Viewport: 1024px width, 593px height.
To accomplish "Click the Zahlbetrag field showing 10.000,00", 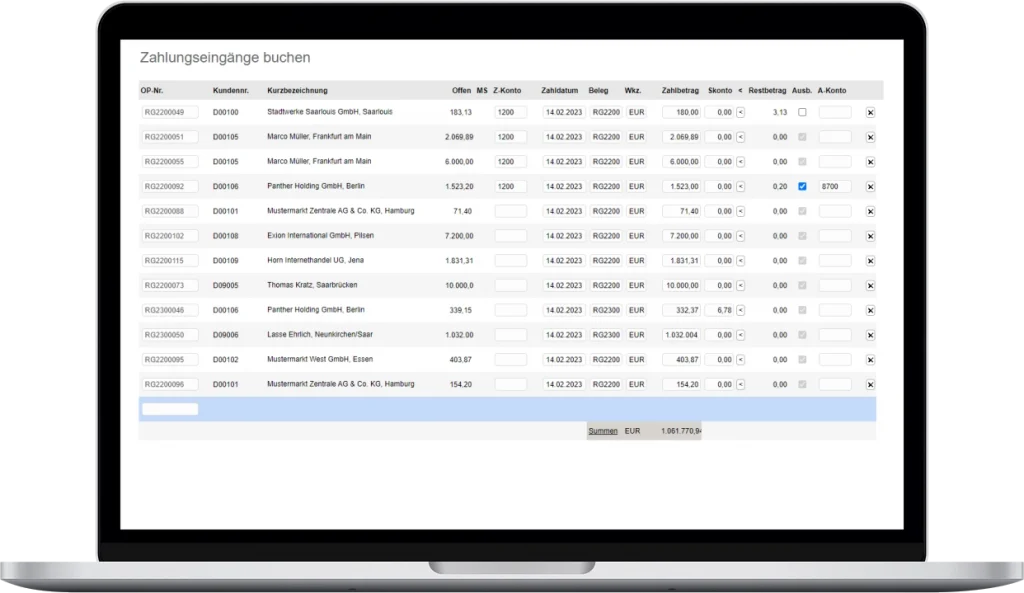I will tap(681, 286).
